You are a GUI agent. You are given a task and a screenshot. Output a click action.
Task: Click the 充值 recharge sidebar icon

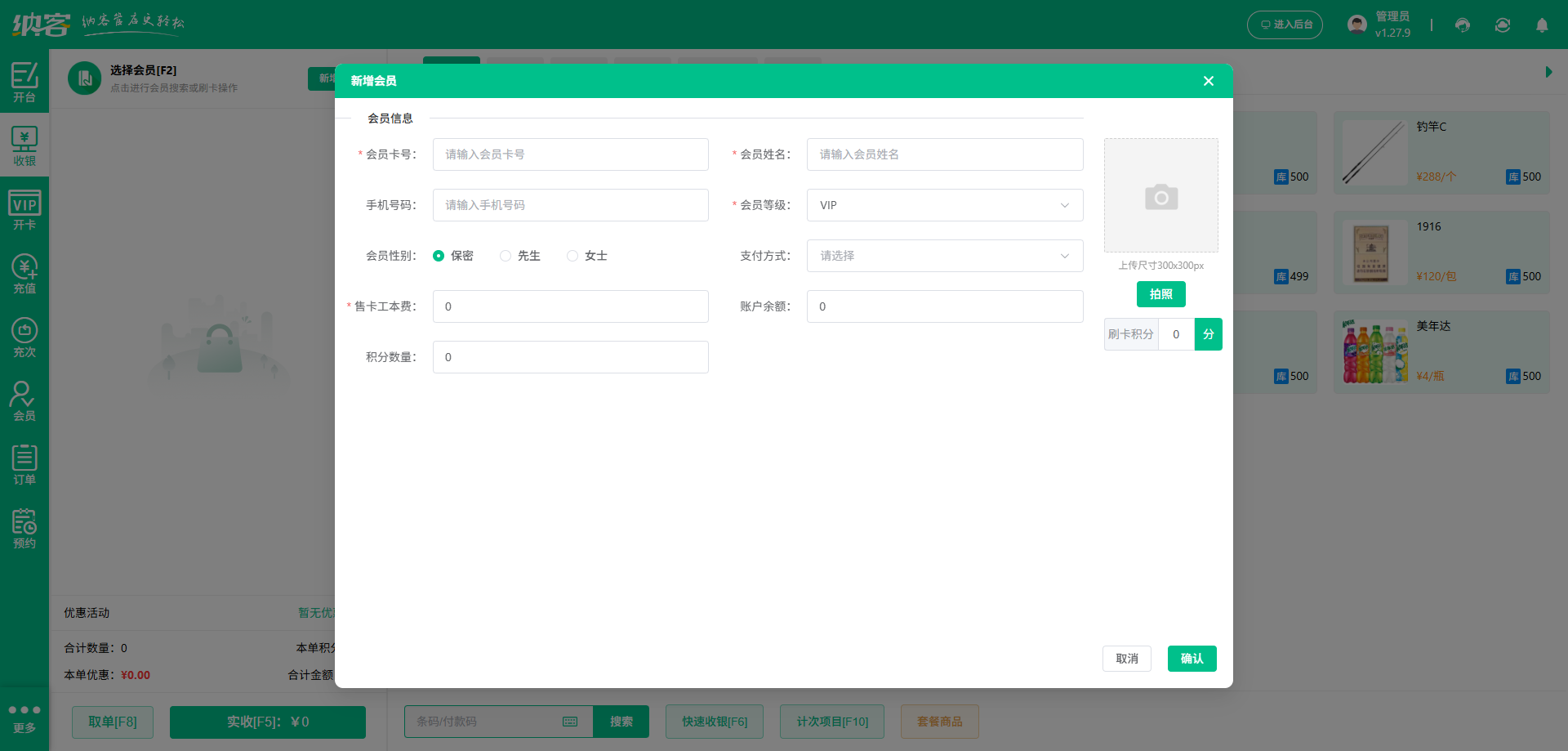coord(24,273)
